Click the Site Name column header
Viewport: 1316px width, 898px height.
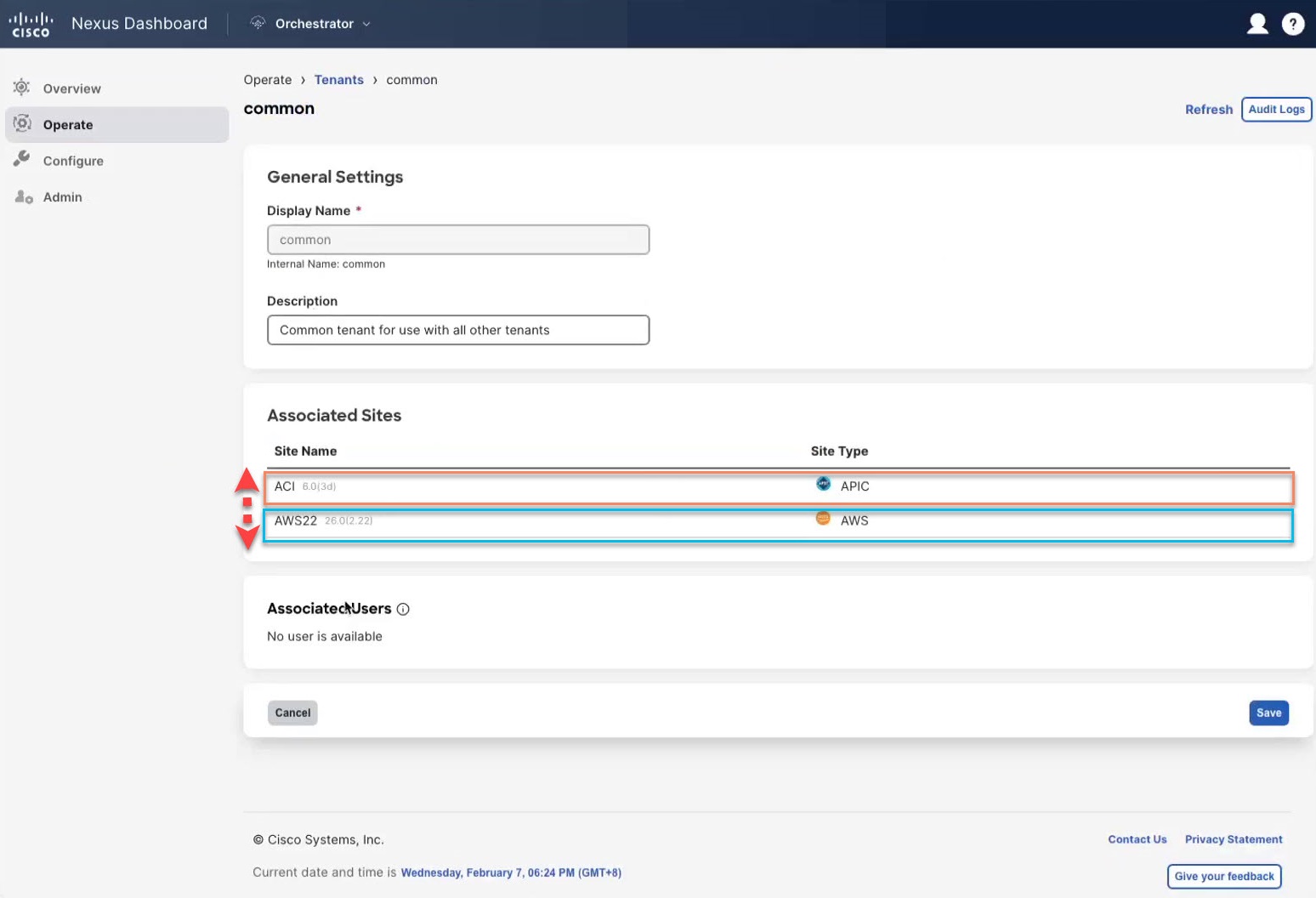coord(305,452)
